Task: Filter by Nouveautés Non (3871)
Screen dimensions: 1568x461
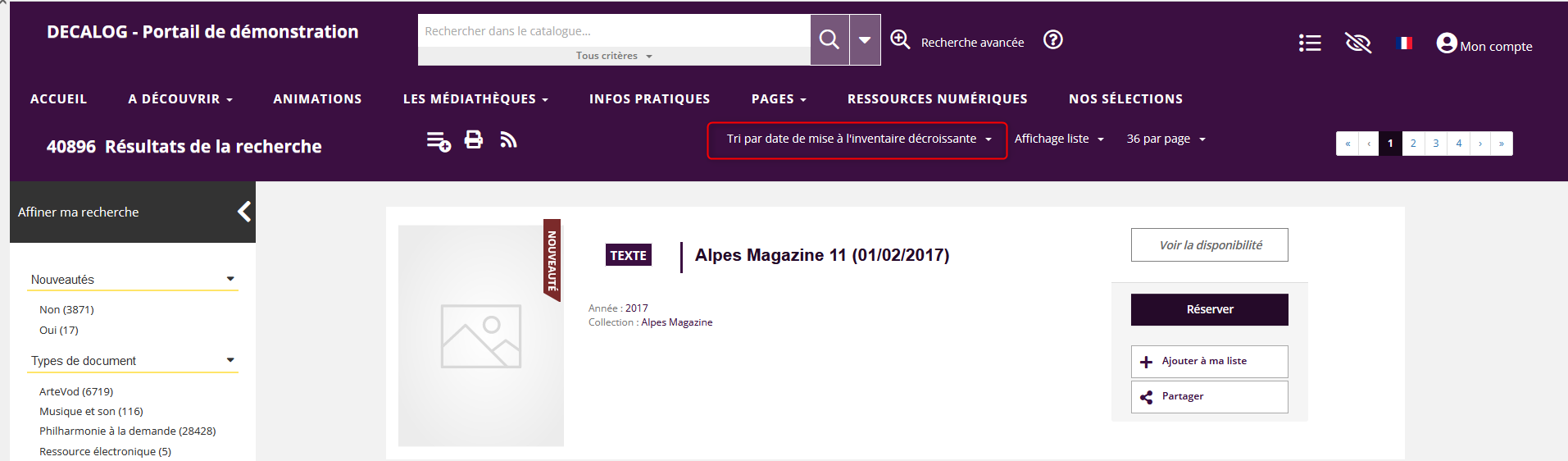Action: 66,310
